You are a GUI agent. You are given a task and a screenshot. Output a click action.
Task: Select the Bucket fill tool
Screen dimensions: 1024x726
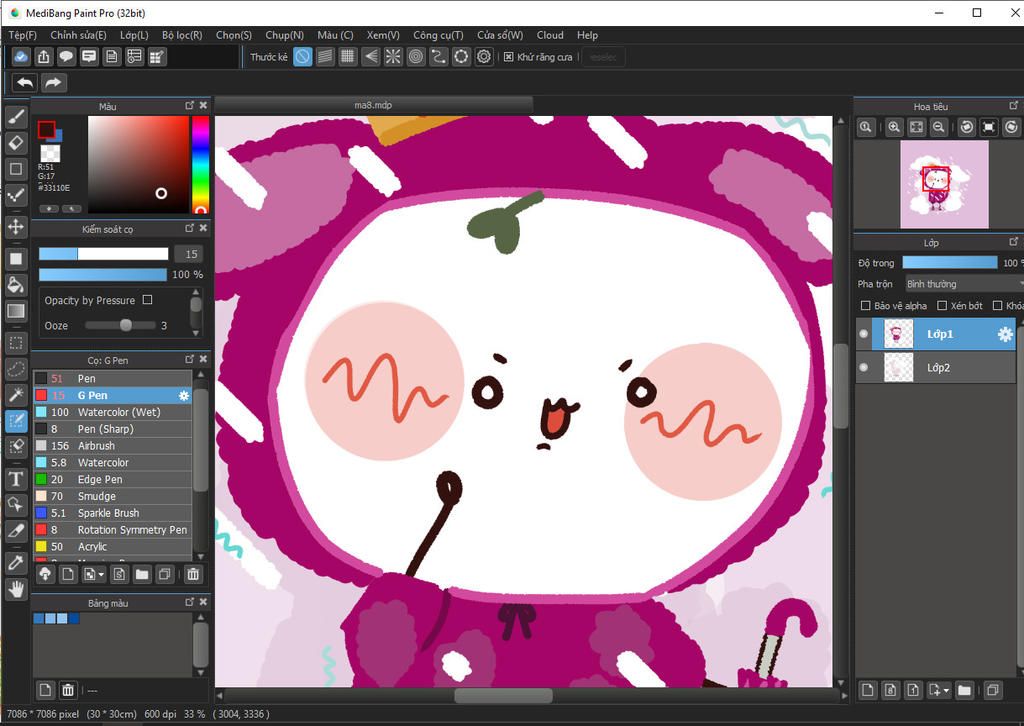click(16, 285)
